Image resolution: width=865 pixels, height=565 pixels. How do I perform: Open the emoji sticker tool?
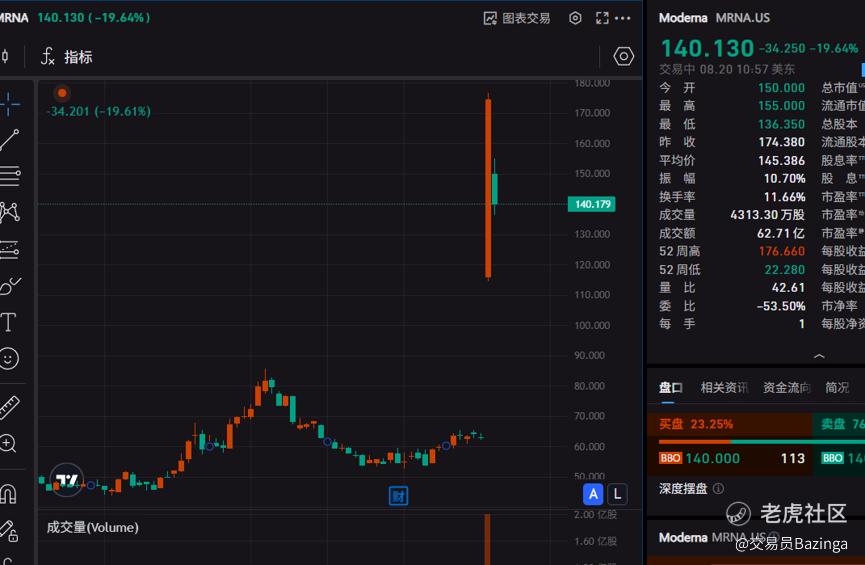[9, 359]
